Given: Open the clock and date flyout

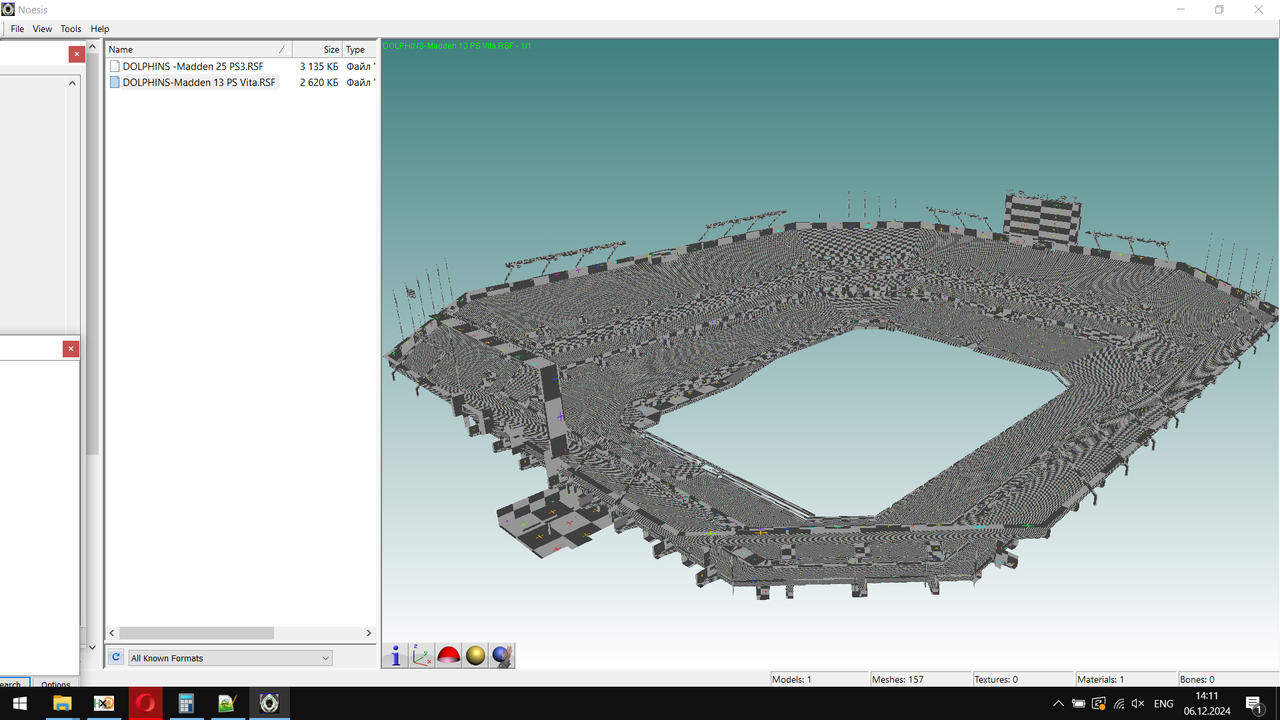Looking at the screenshot, I should click(x=1206, y=704).
